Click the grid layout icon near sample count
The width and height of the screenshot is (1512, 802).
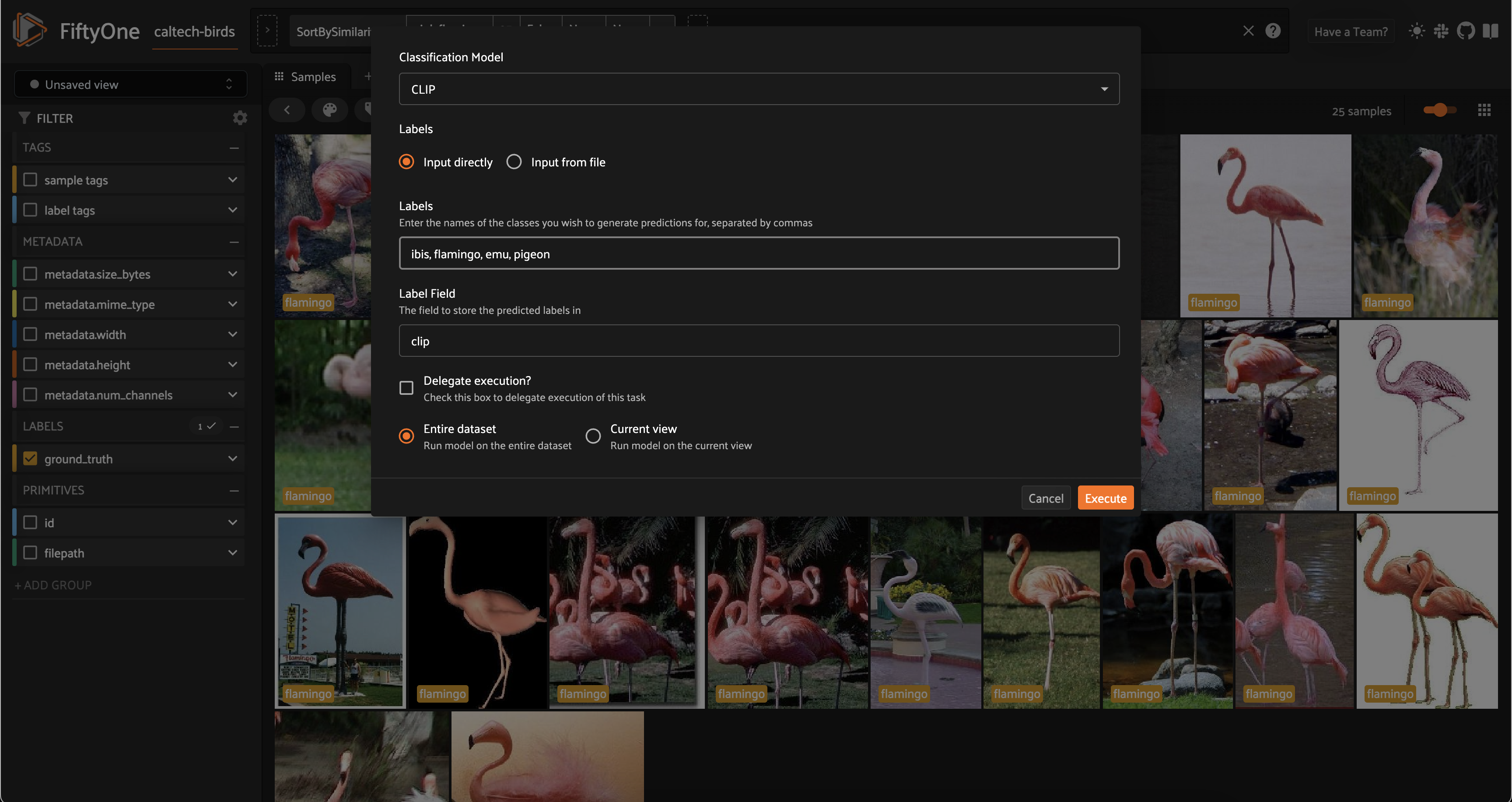point(1484,110)
